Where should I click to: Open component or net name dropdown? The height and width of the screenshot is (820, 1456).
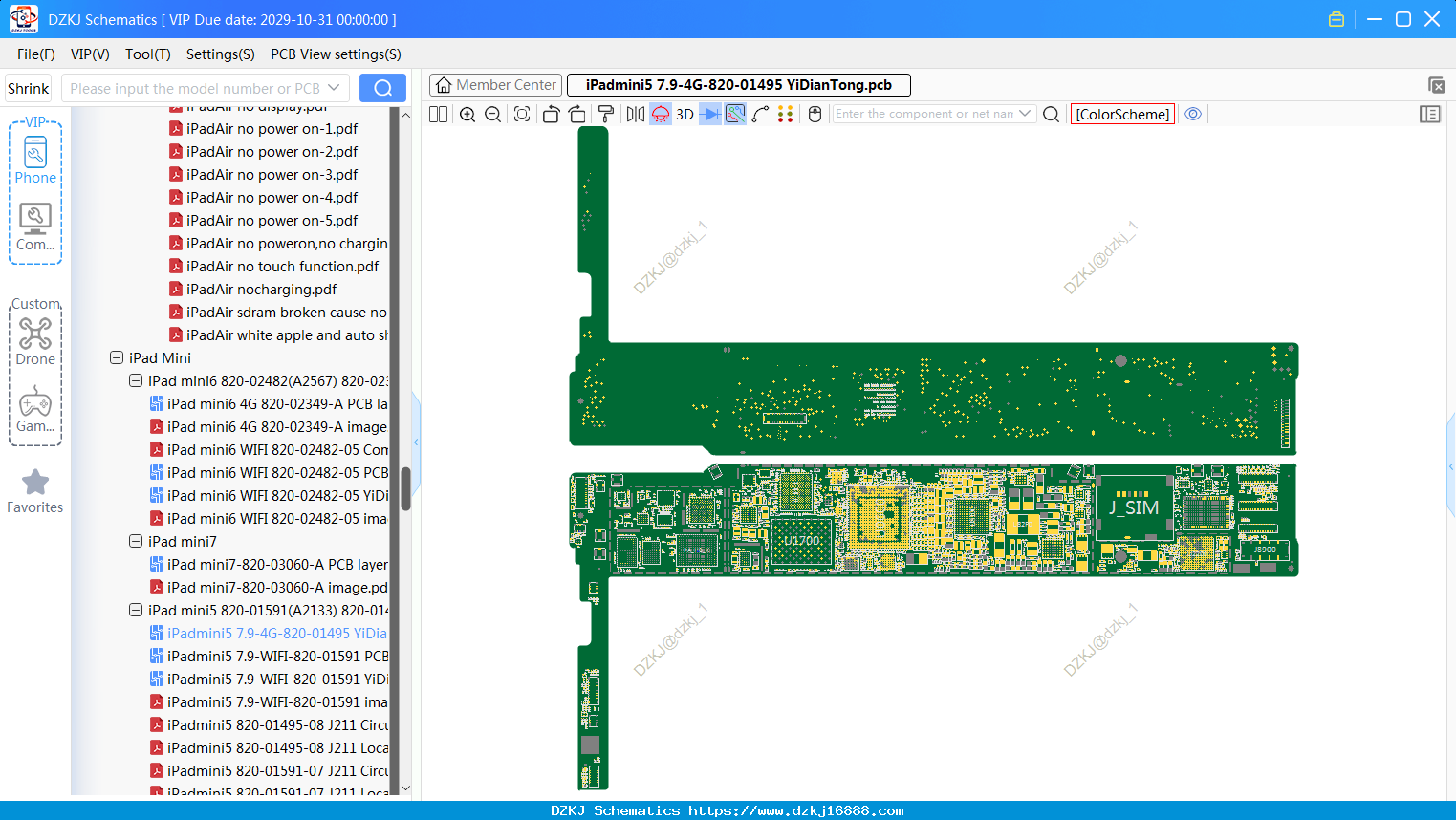[1025, 114]
